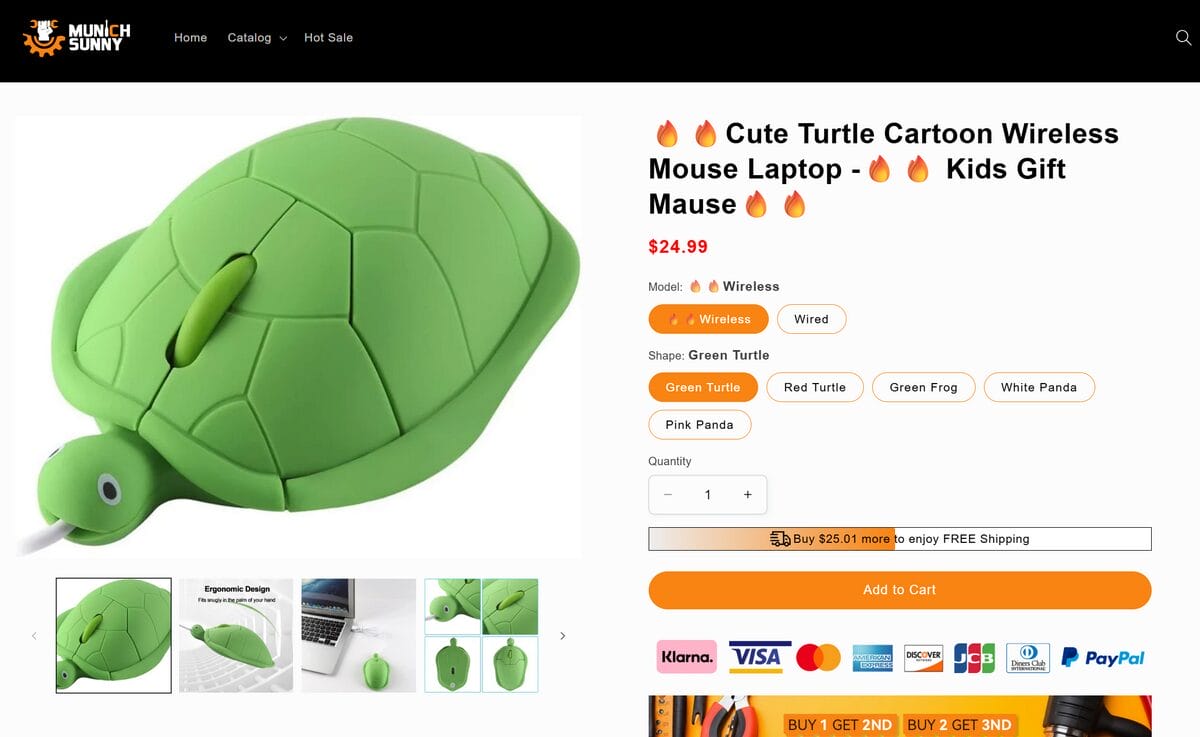Click the Add to Cart button
1200x737 pixels.
click(899, 590)
